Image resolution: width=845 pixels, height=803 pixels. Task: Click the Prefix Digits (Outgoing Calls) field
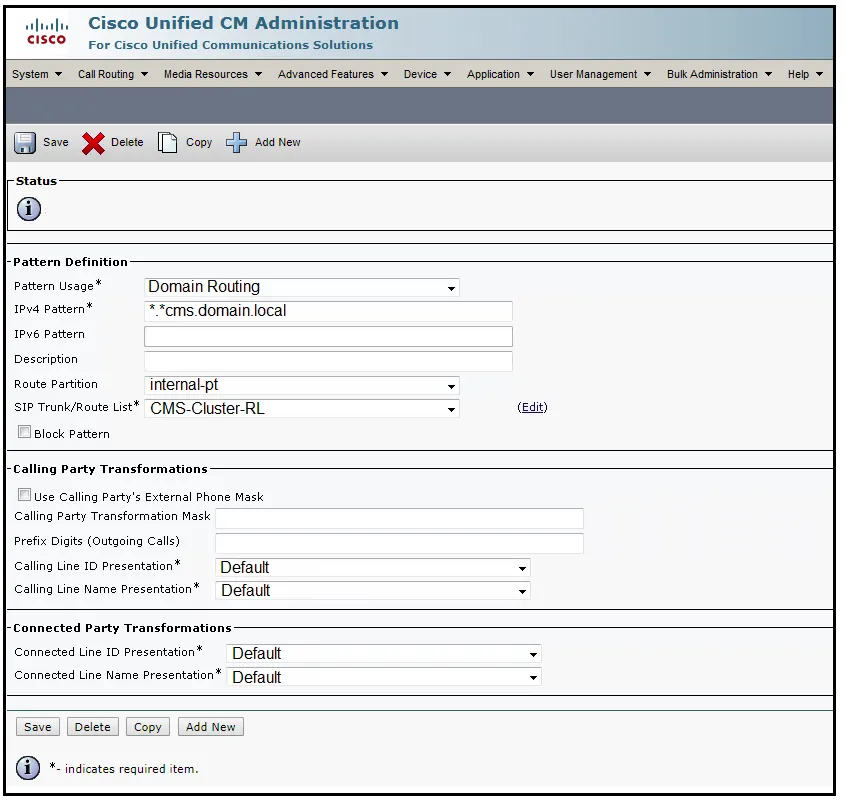[399, 543]
